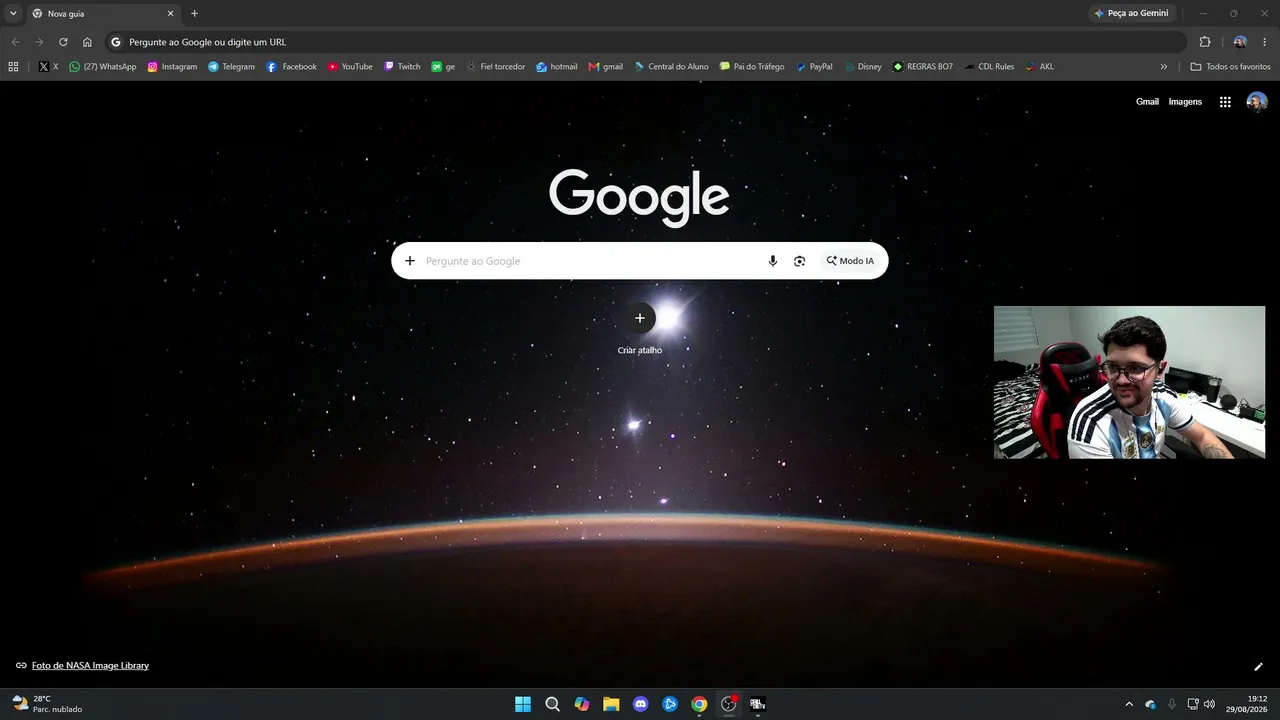Open the Pai do Tráfego bookmark
The height and width of the screenshot is (720, 1280).
[752, 67]
